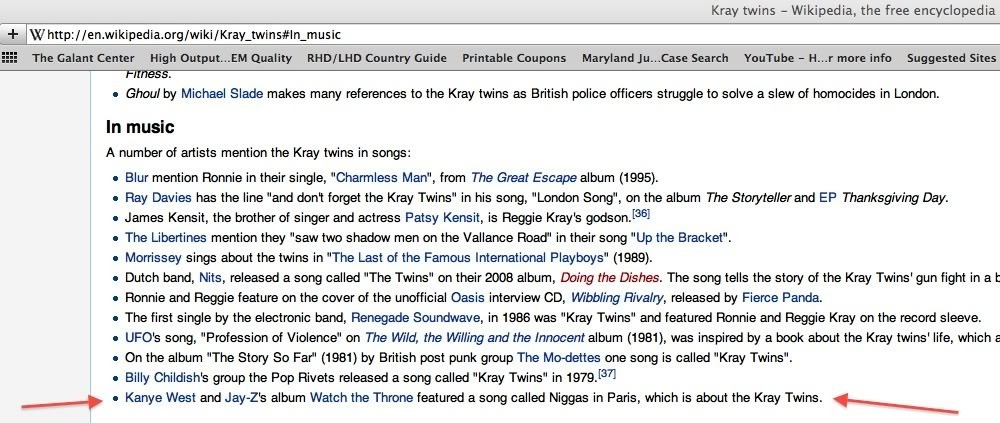
Task: Click the add bookmark plus button
Action: (x=13, y=34)
